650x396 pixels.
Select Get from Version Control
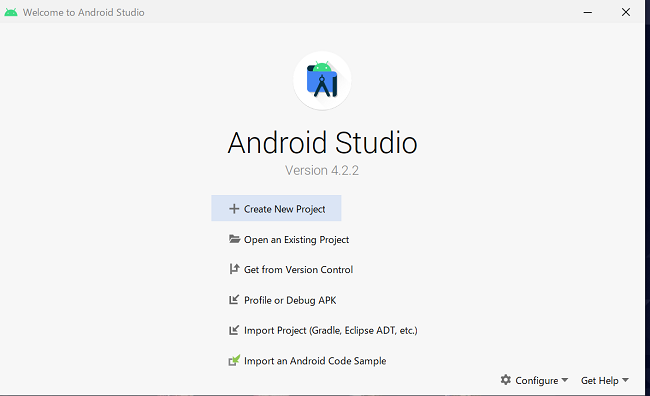pyautogui.click(x=291, y=270)
